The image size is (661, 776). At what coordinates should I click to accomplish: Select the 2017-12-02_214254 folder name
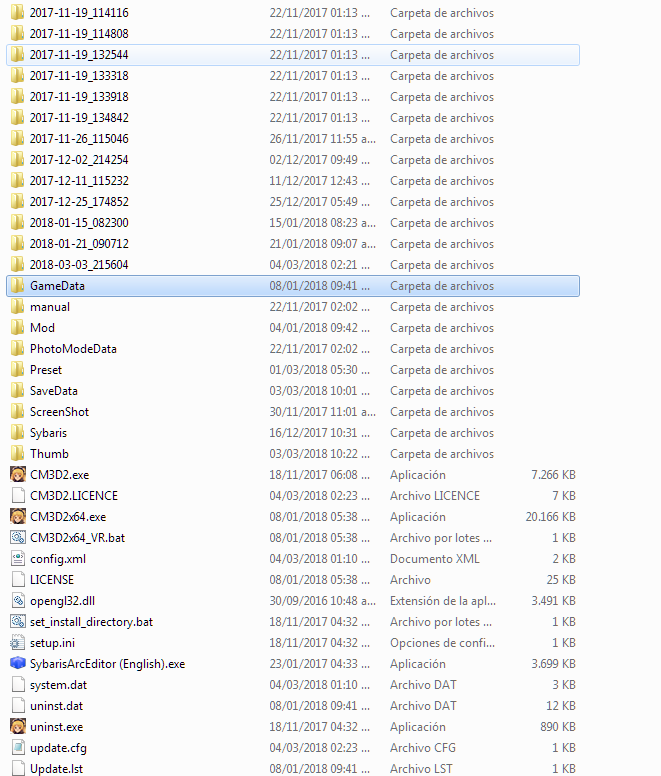point(79,160)
